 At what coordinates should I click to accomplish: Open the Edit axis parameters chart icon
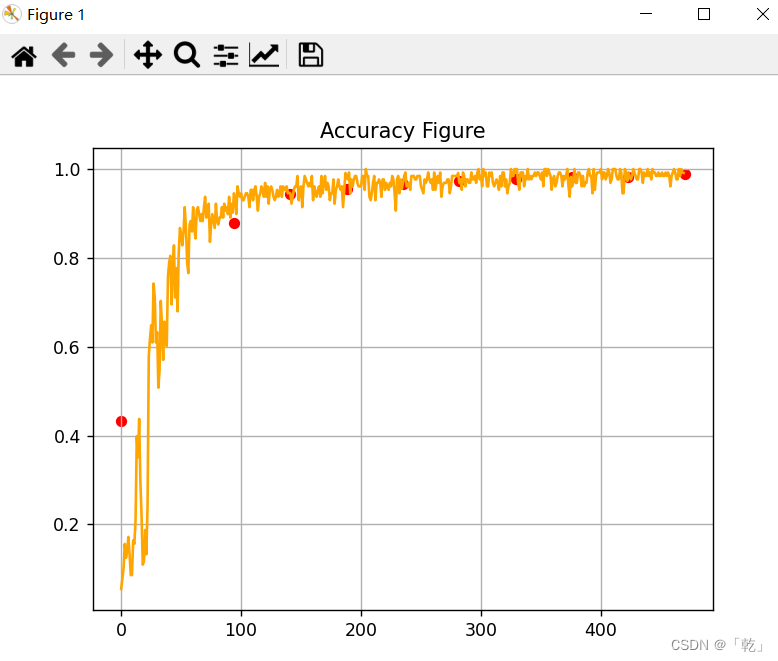pyautogui.click(x=264, y=55)
